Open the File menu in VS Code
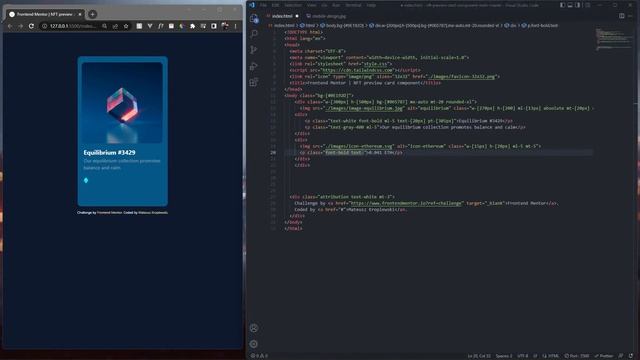Viewport: 640px width, 360px height. (x=263, y=5)
